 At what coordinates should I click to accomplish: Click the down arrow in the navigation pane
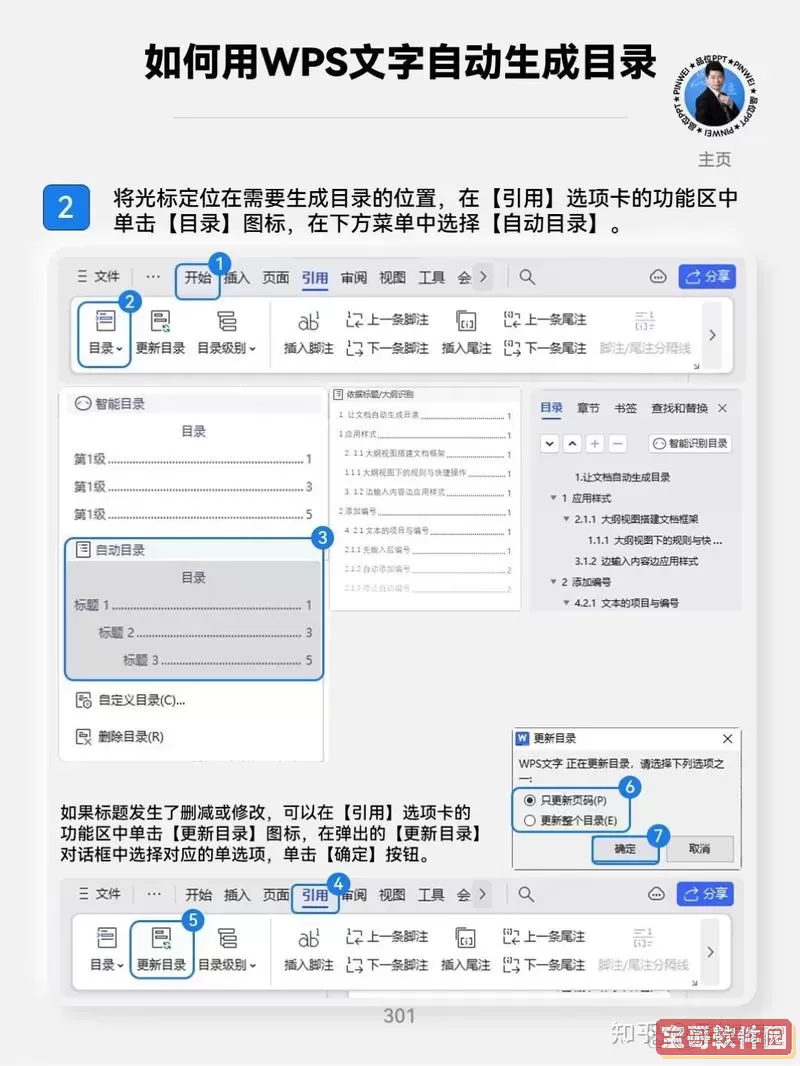(550, 444)
